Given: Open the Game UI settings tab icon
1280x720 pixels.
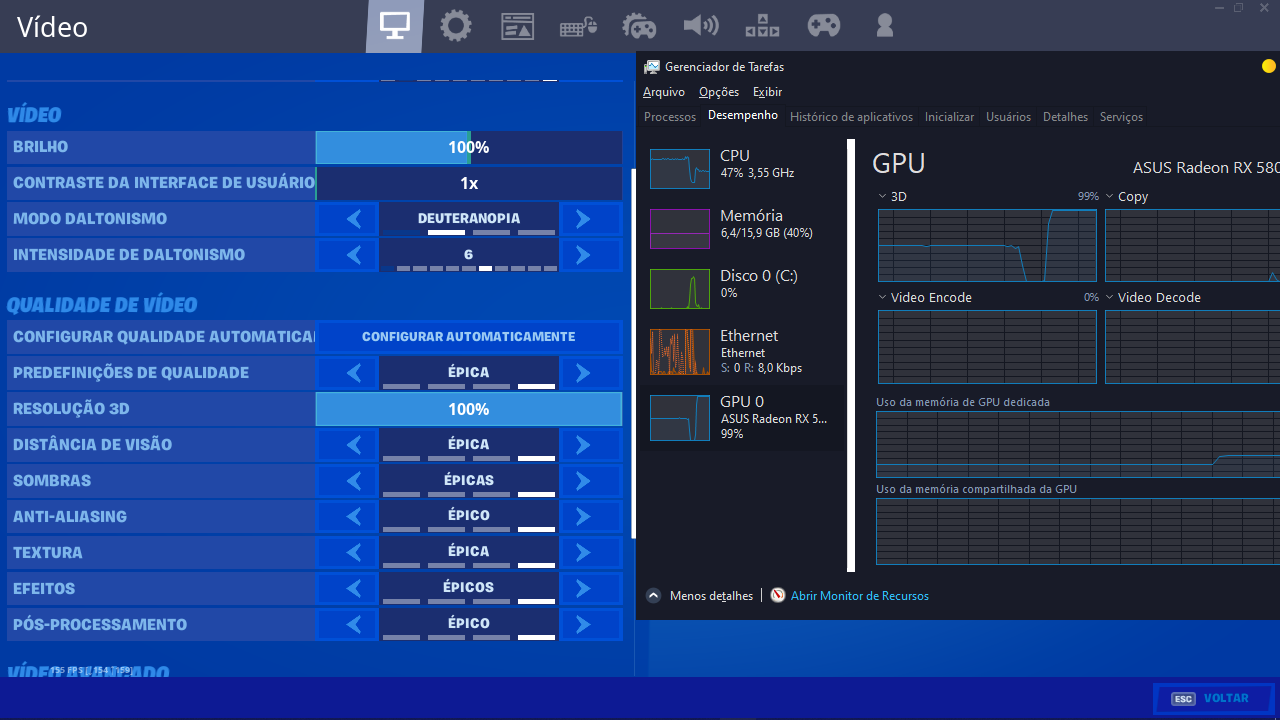Looking at the screenshot, I should click(517, 26).
